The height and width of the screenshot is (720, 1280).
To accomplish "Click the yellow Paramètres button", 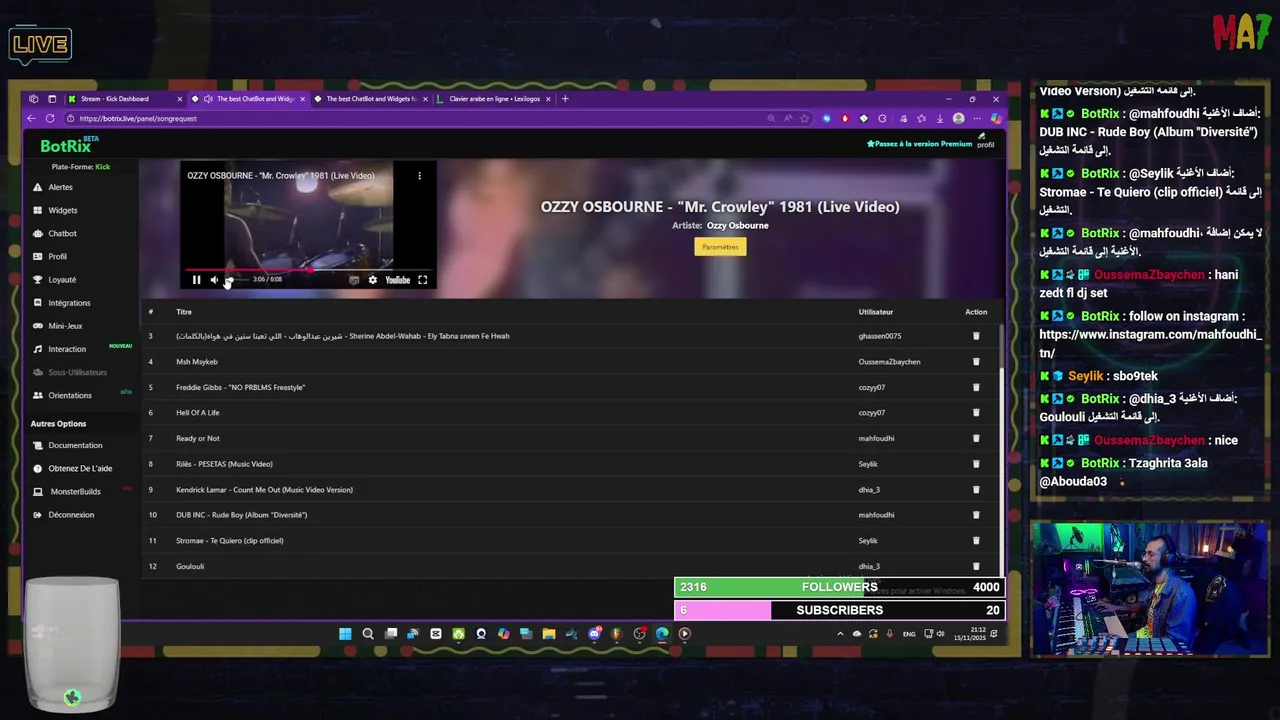I will coord(720,247).
